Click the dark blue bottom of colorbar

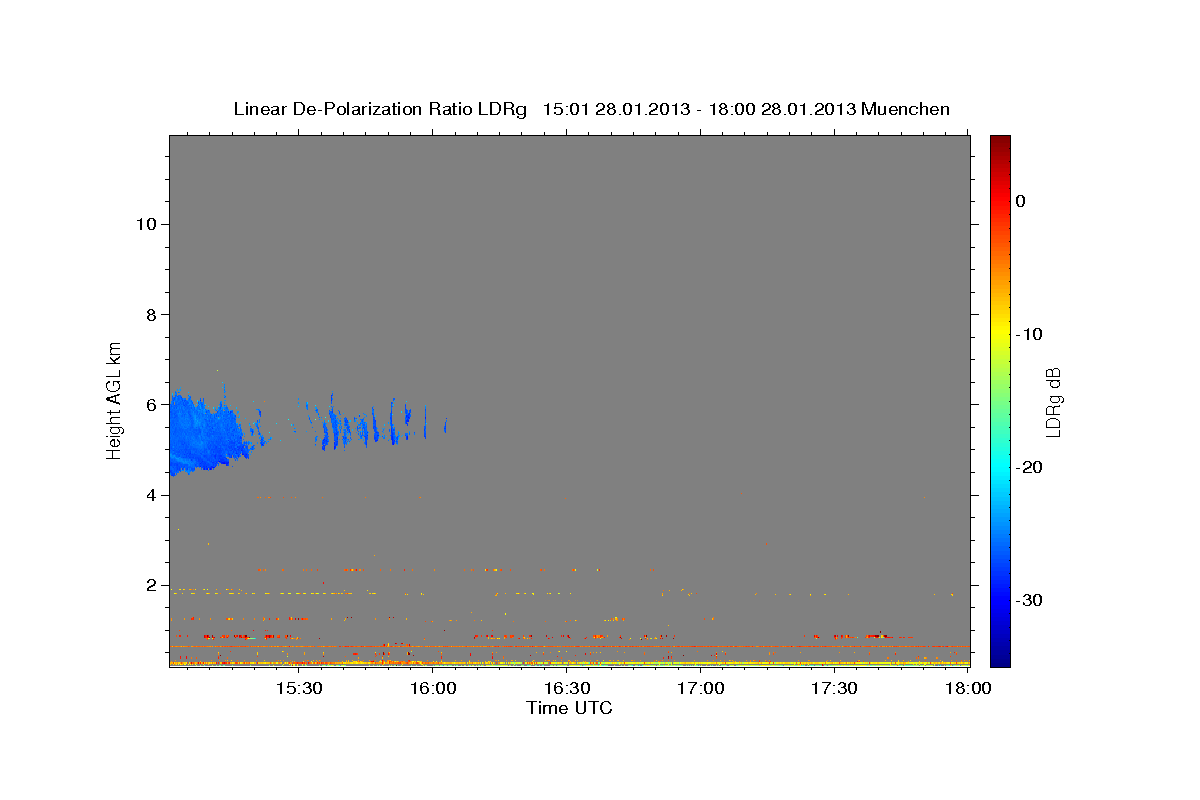tap(1000, 658)
